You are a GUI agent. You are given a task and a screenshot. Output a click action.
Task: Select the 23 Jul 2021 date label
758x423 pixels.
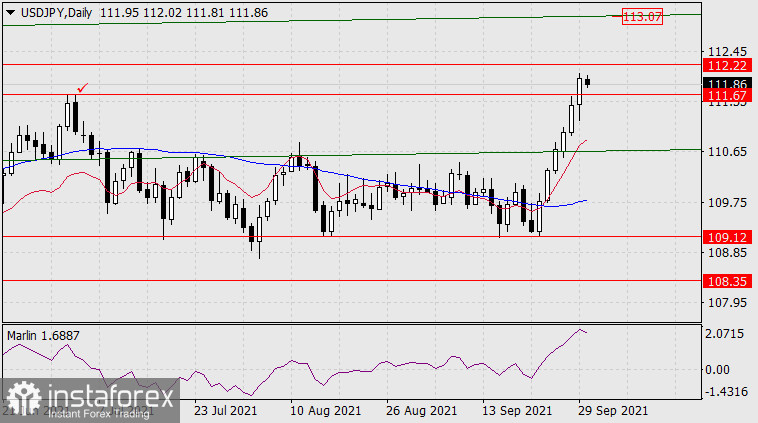coord(226,411)
